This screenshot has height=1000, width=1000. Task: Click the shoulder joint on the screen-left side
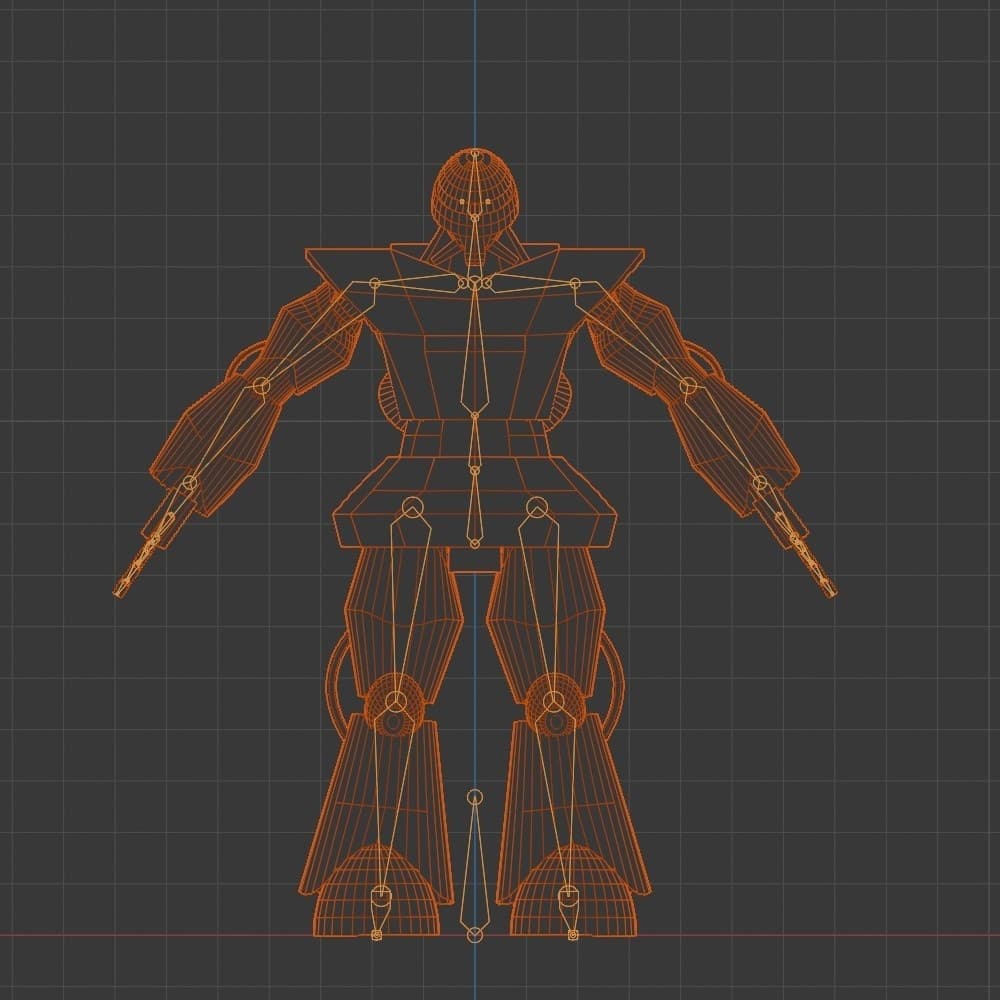coord(376,284)
